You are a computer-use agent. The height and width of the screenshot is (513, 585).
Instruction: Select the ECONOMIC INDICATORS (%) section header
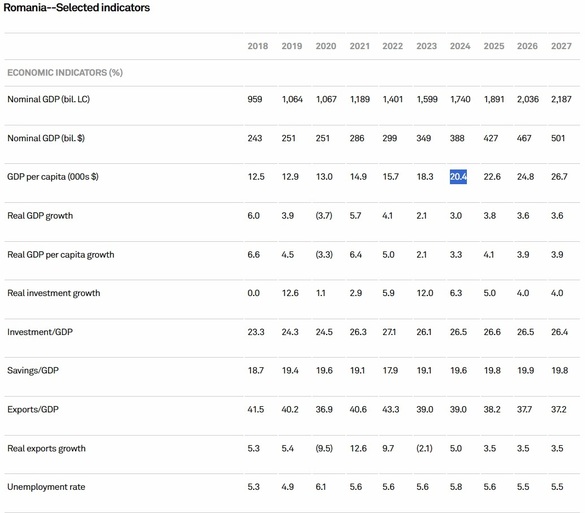click(x=65, y=72)
